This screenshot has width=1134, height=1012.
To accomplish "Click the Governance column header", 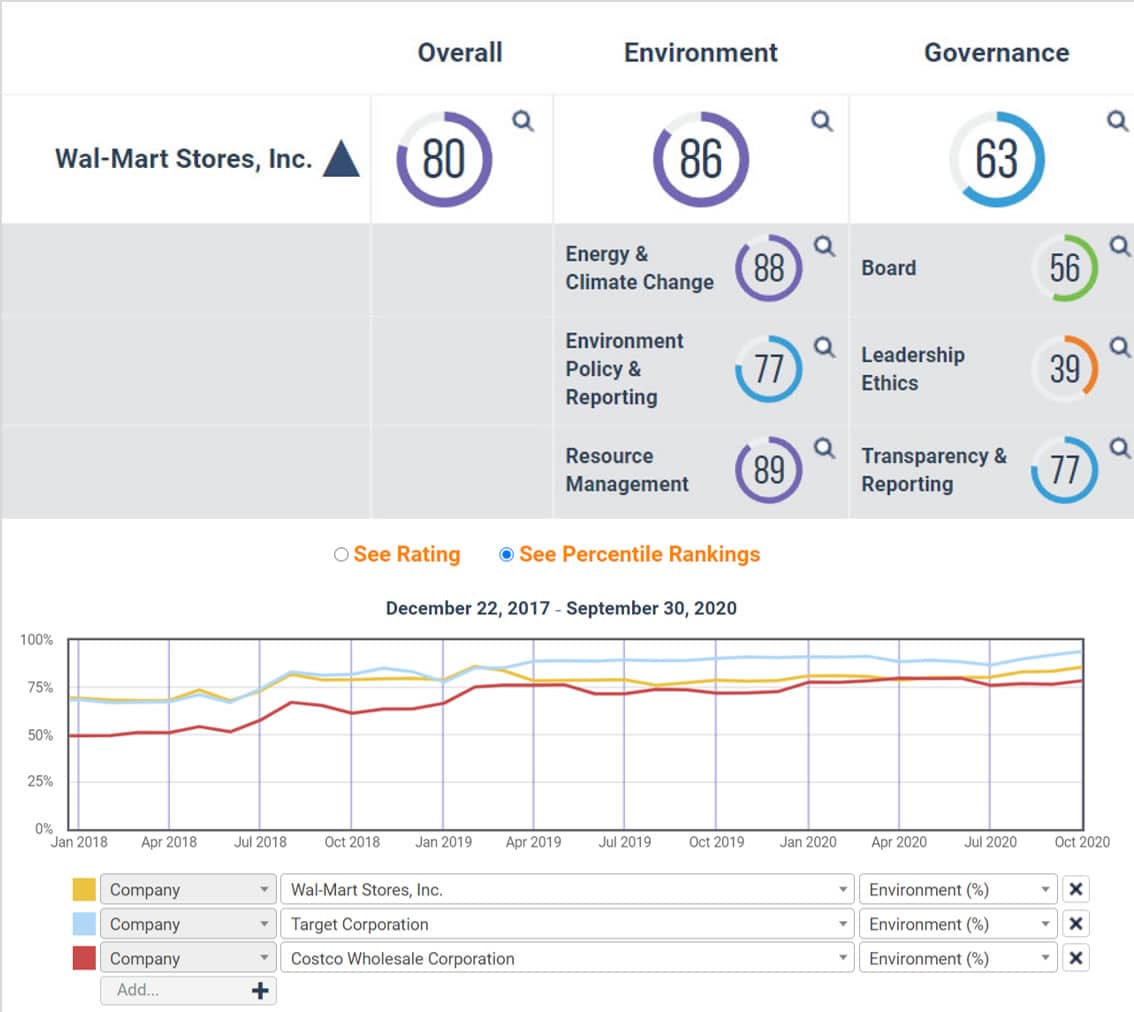I will coord(996,53).
